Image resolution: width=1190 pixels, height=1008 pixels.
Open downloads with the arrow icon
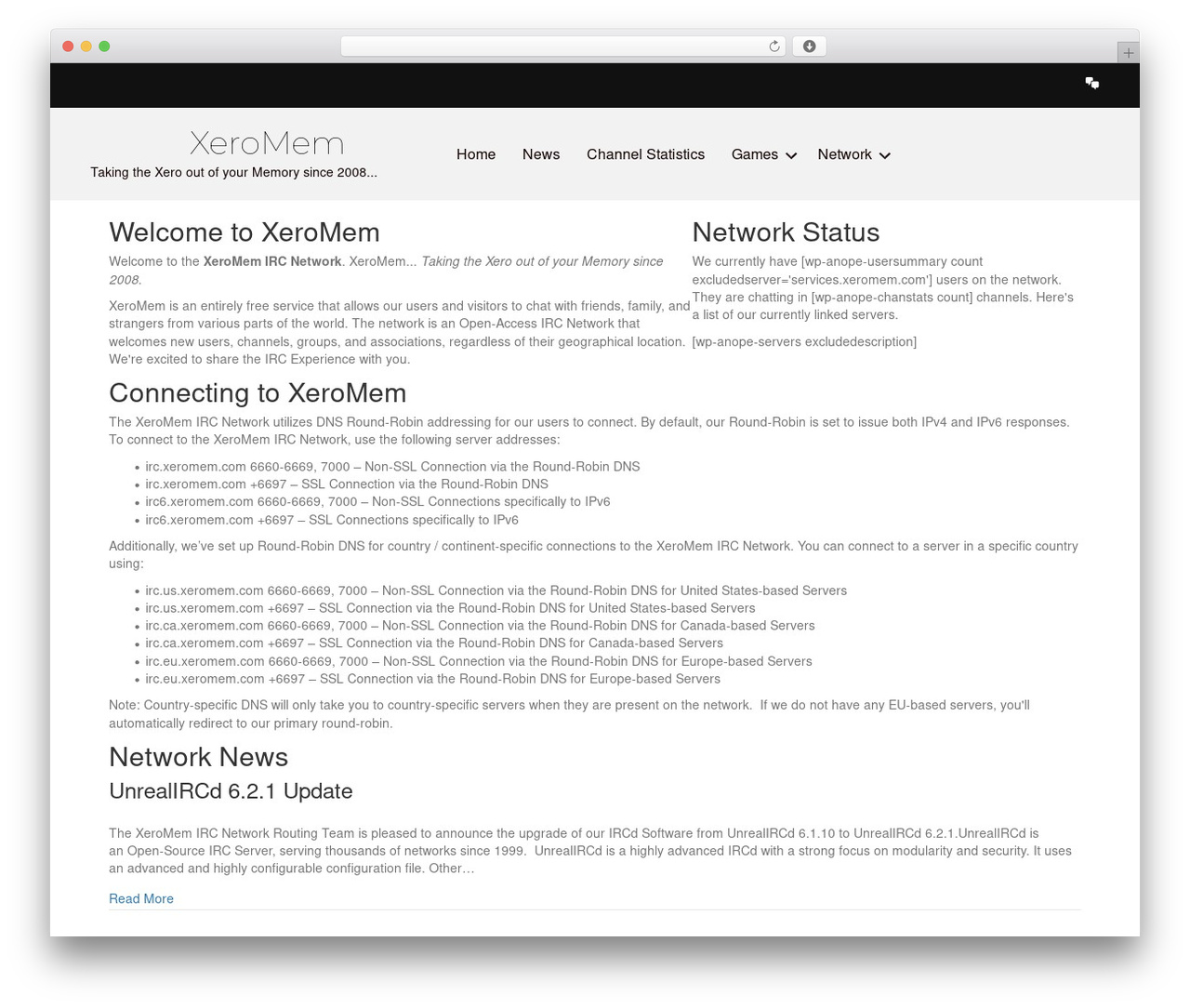[x=809, y=46]
